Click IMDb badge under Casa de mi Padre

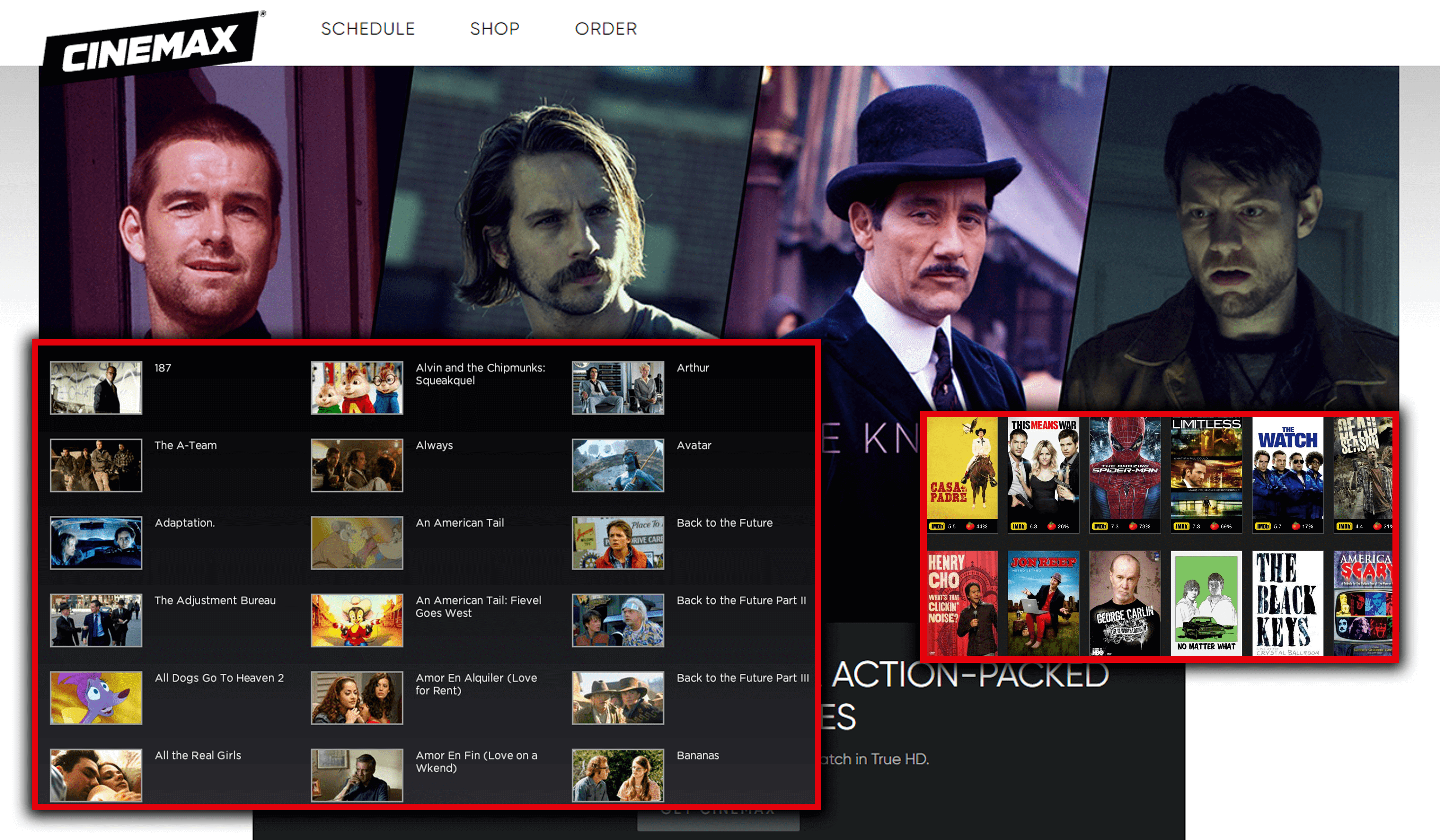(937, 527)
